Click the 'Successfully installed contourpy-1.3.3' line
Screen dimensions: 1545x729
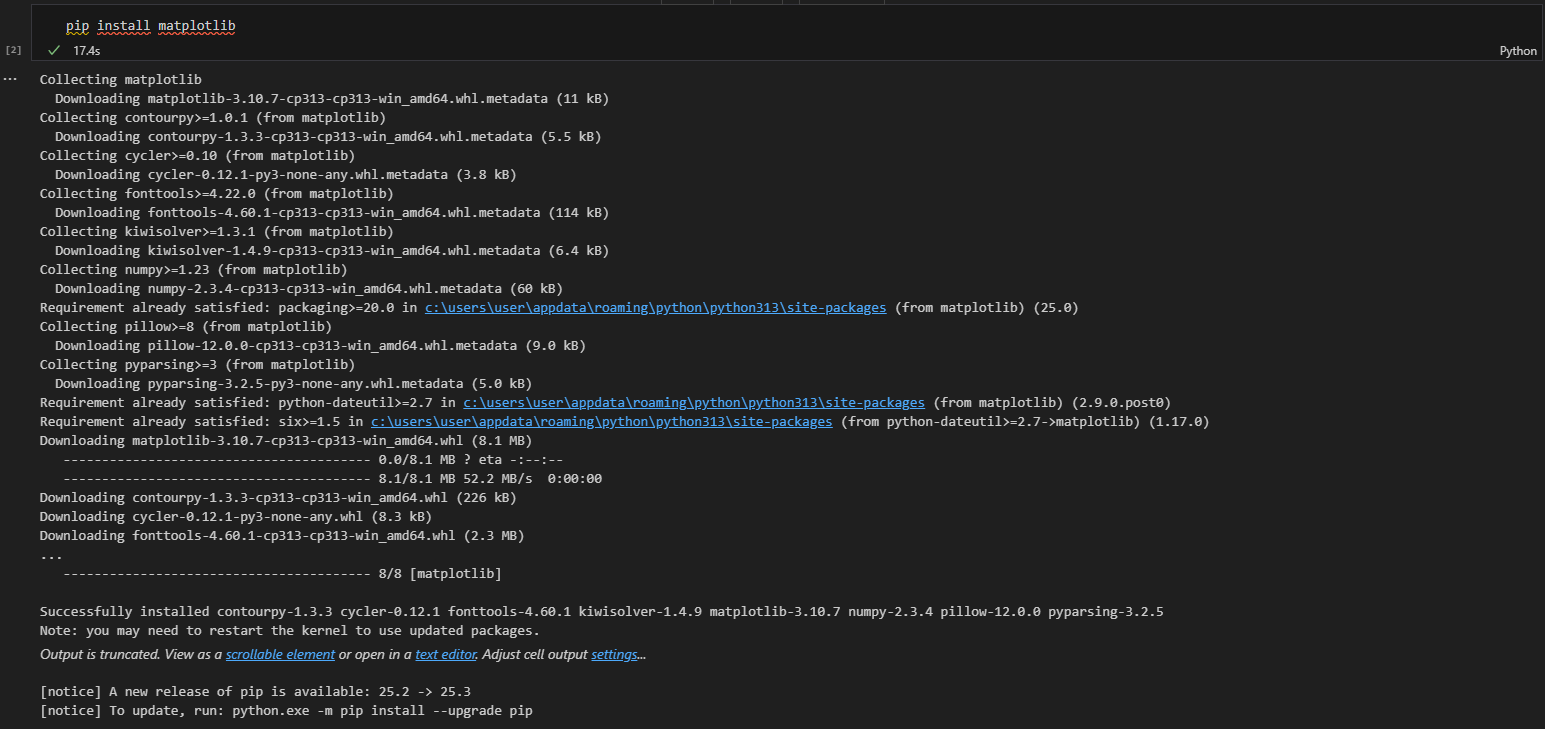tap(602, 611)
